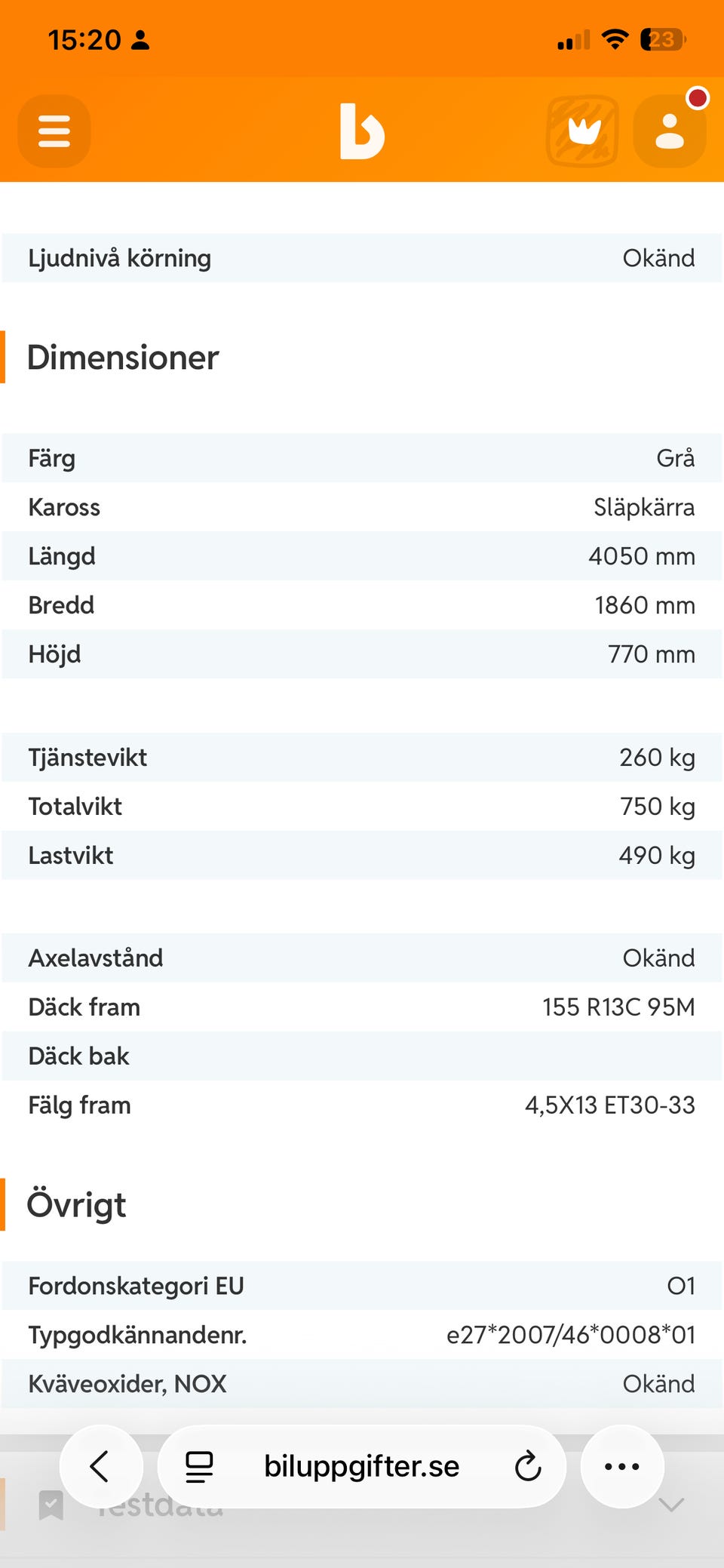Tap the battery indicator in status bar
724x1568 pixels.
[663, 39]
